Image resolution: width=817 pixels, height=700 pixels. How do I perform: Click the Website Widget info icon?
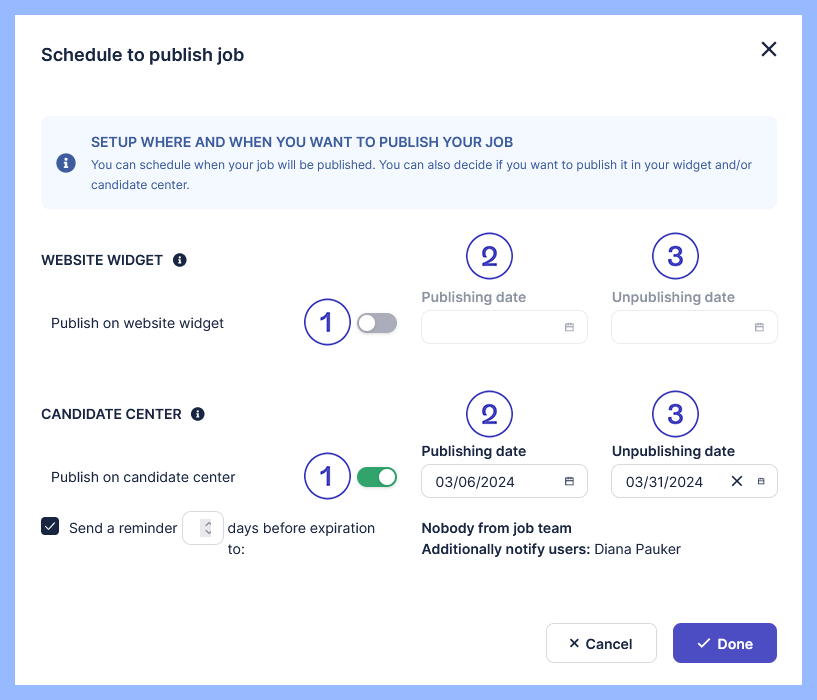(180, 260)
